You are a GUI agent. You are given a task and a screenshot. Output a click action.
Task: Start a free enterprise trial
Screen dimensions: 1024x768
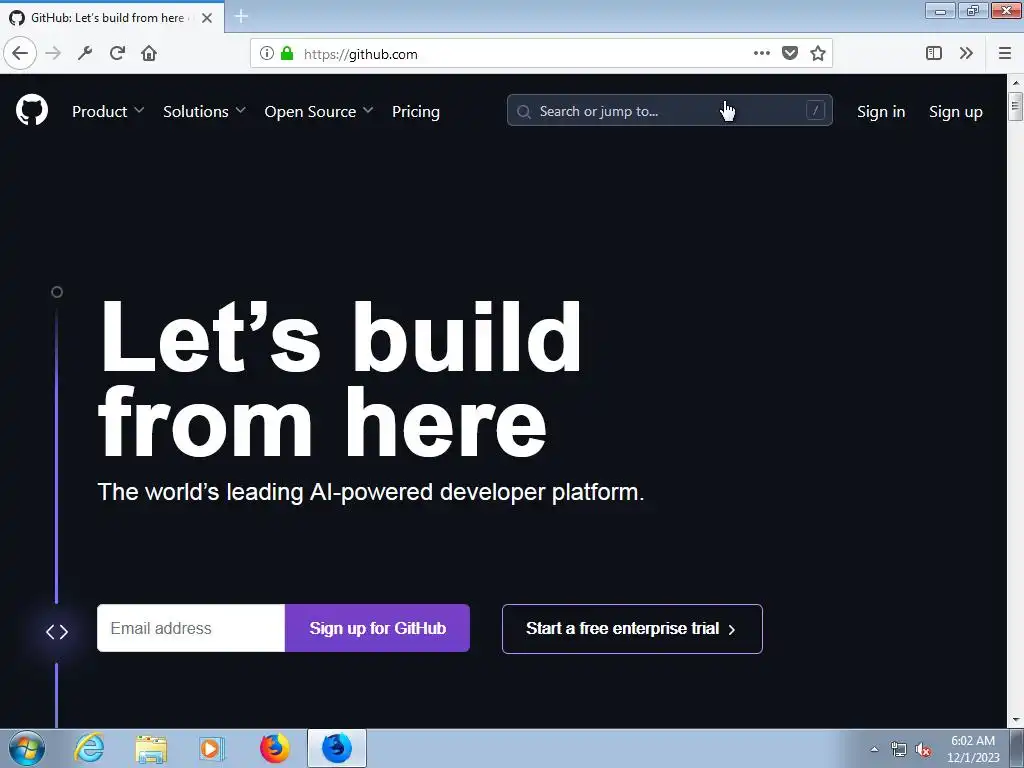[x=632, y=629]
